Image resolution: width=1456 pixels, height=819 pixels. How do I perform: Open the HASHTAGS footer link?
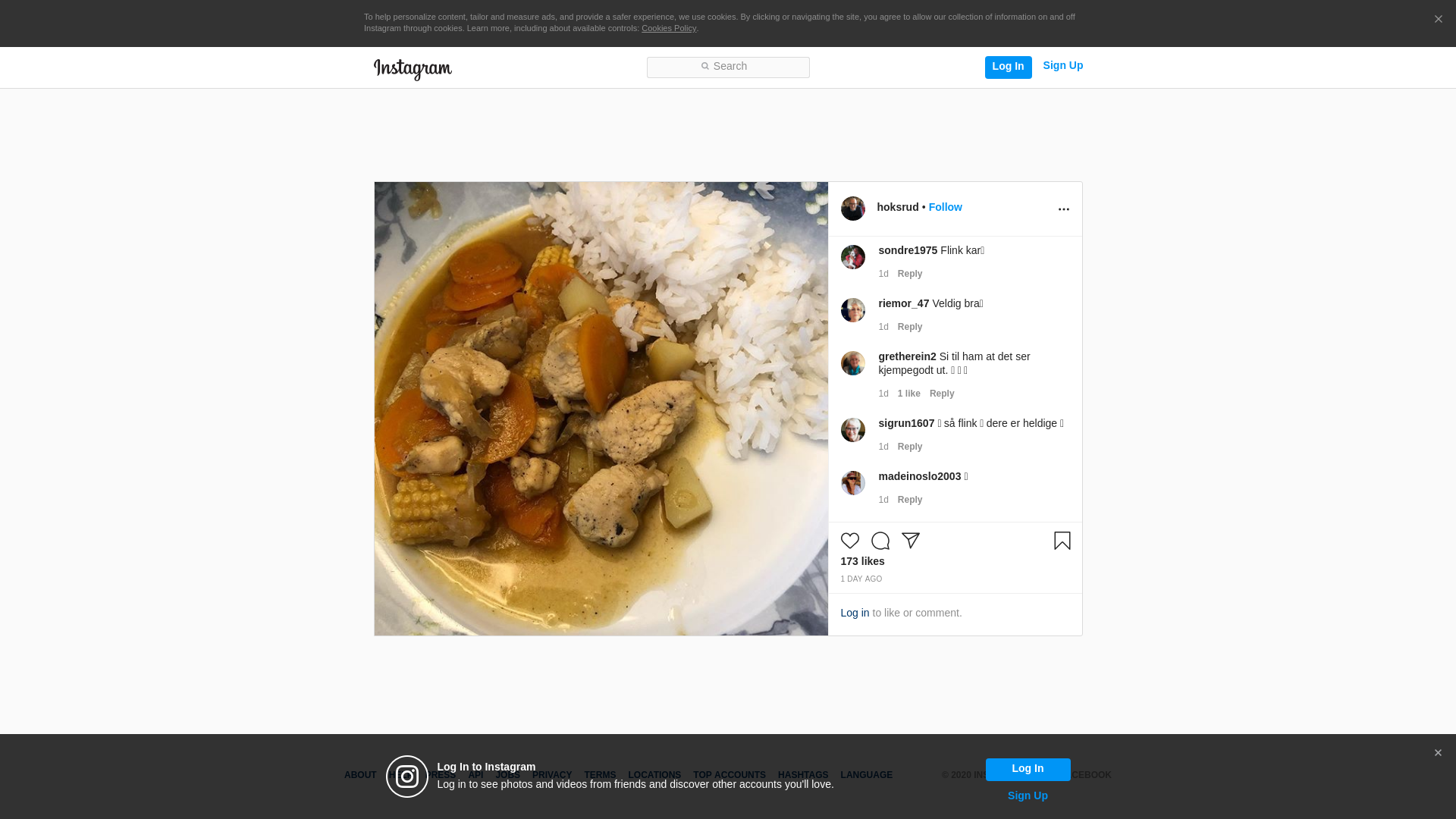tap(803, 775)
